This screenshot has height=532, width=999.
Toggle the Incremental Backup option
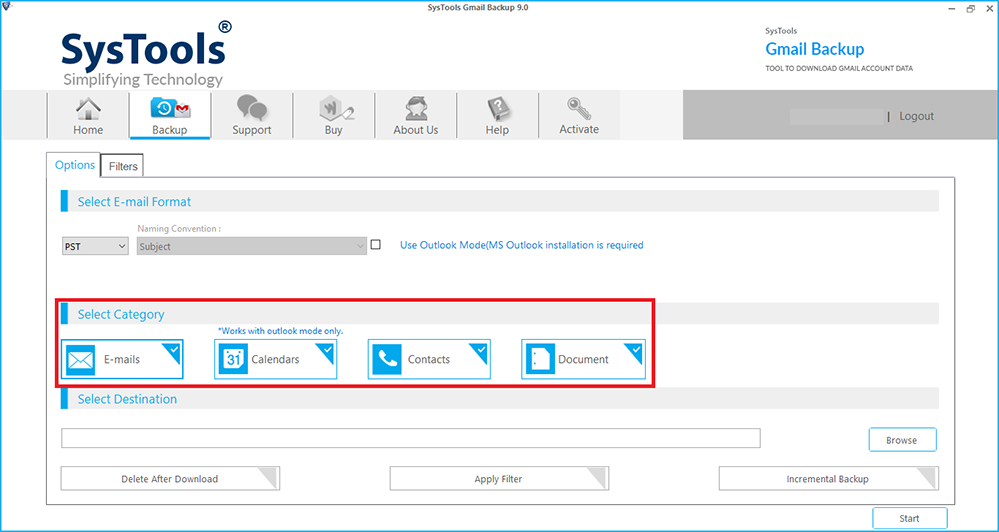click(x=828, y=479)
